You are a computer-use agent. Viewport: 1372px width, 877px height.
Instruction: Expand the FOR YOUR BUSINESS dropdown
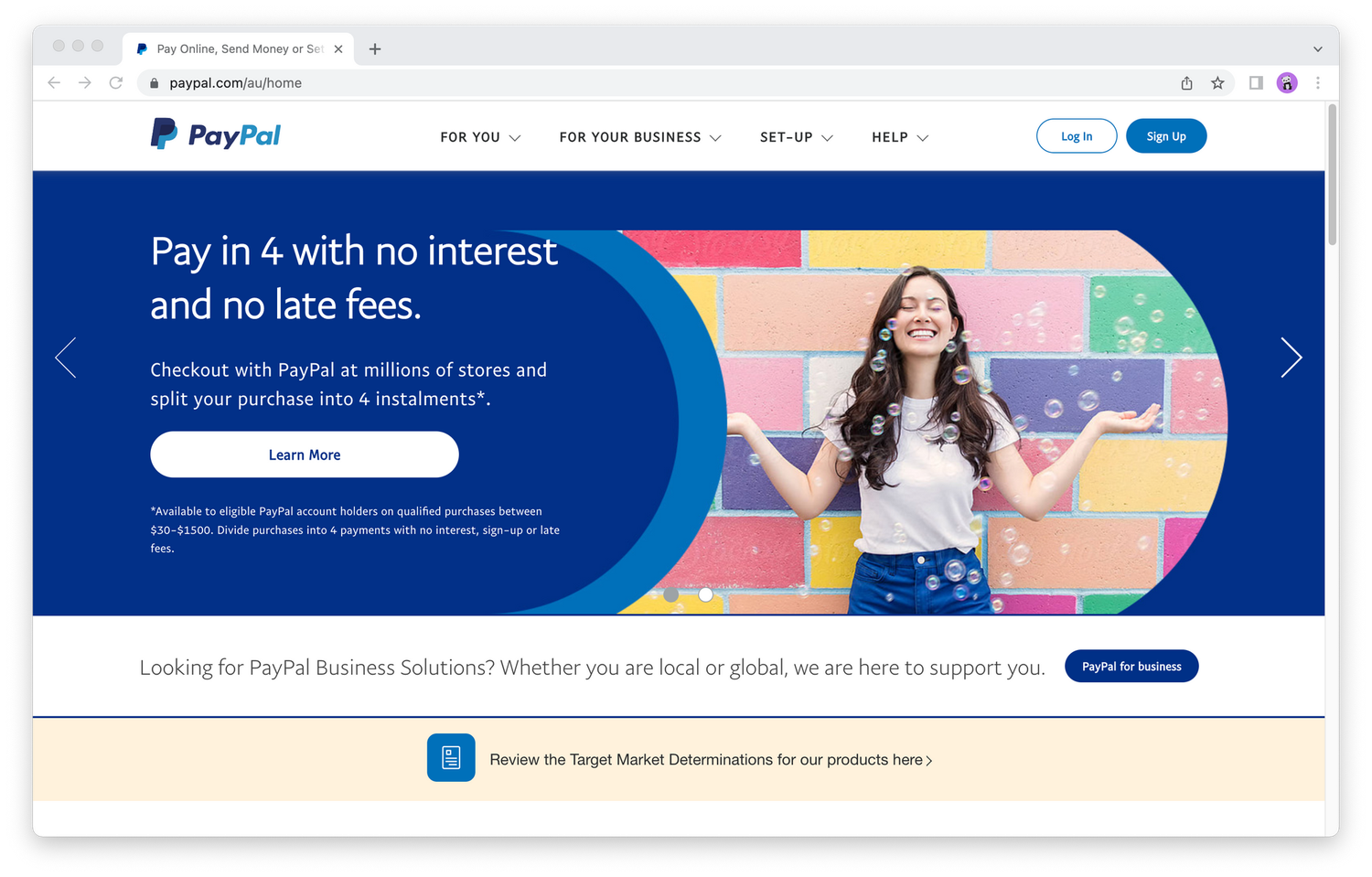point(640,137)
